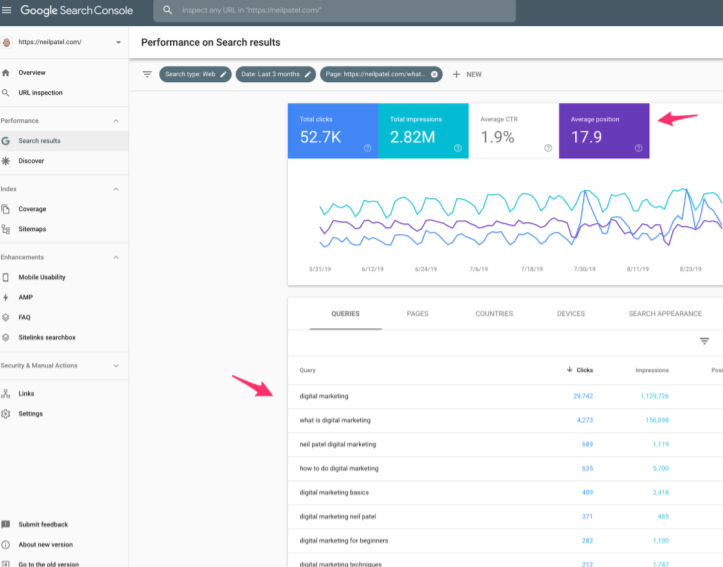Open Settings in sidebar
The width and height of the screenshot is (723, 567).
pyautogui.click(x=30, y=414)
